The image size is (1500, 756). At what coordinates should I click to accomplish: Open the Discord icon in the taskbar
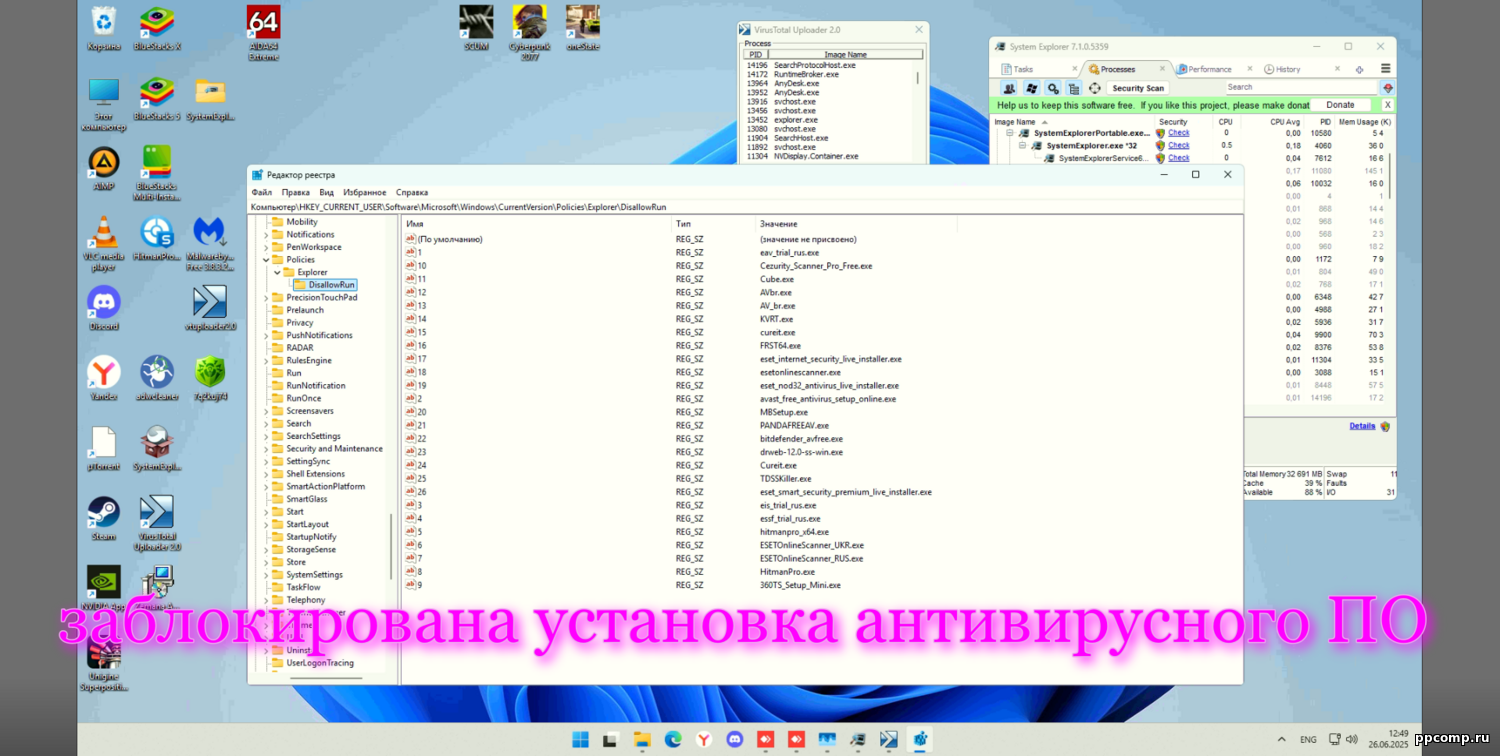coord(735,739)
